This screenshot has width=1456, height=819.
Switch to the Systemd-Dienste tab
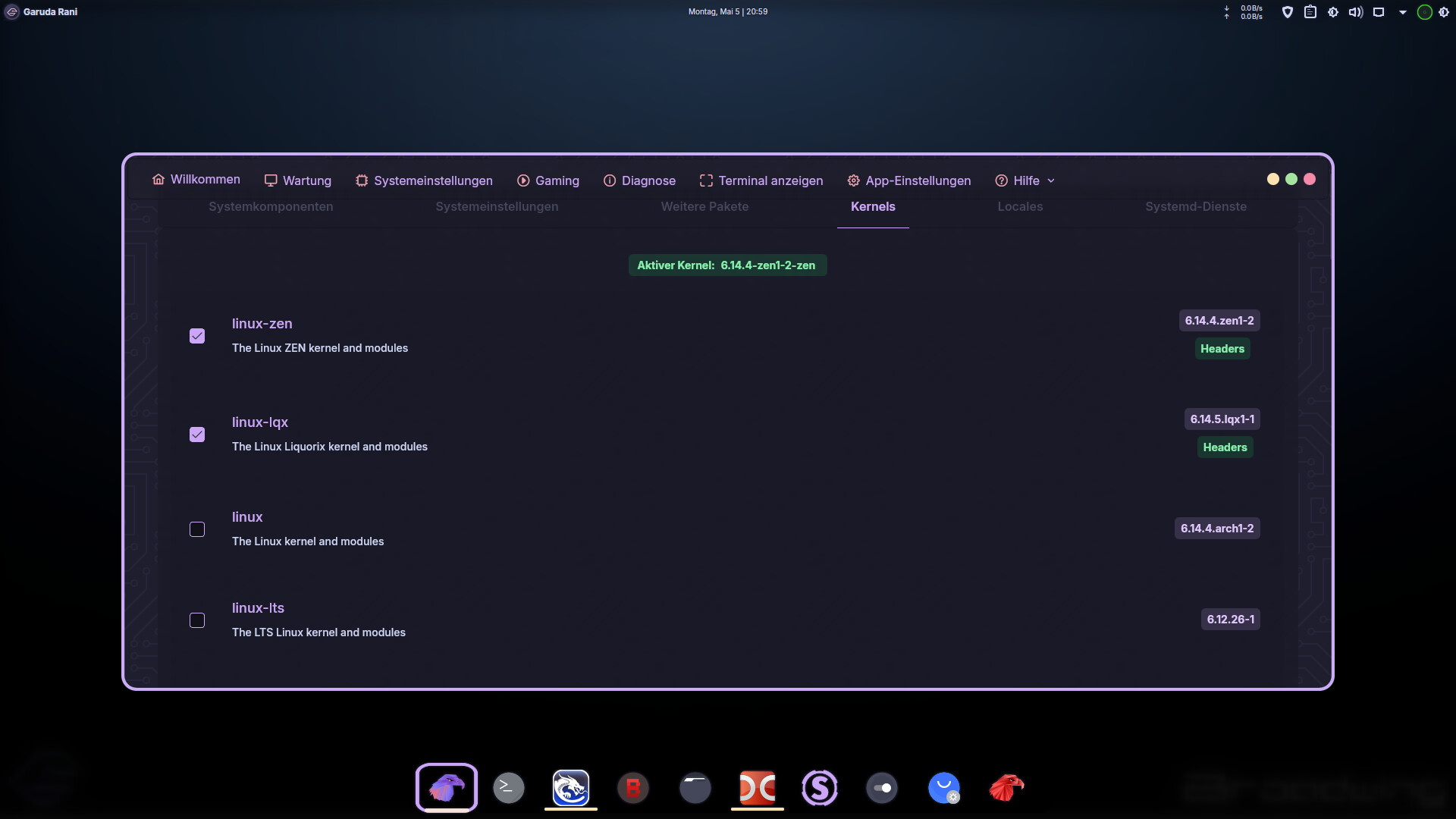coord(1196,206)
